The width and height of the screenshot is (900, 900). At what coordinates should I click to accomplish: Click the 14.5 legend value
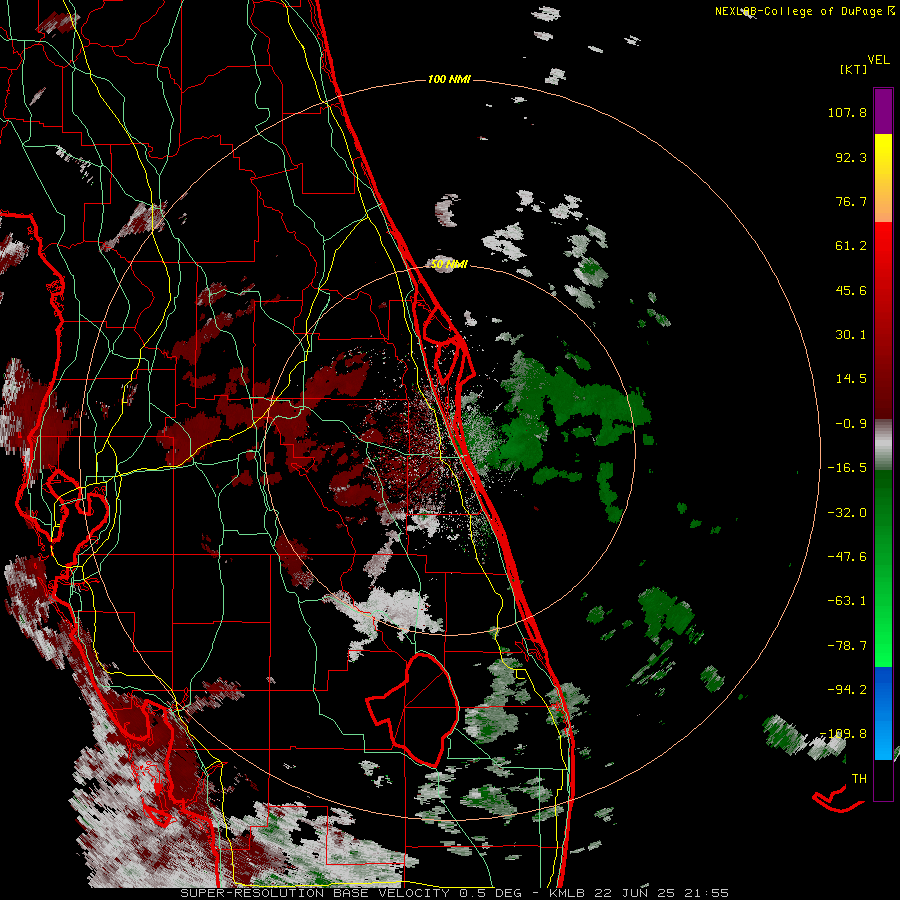point(851,379)
